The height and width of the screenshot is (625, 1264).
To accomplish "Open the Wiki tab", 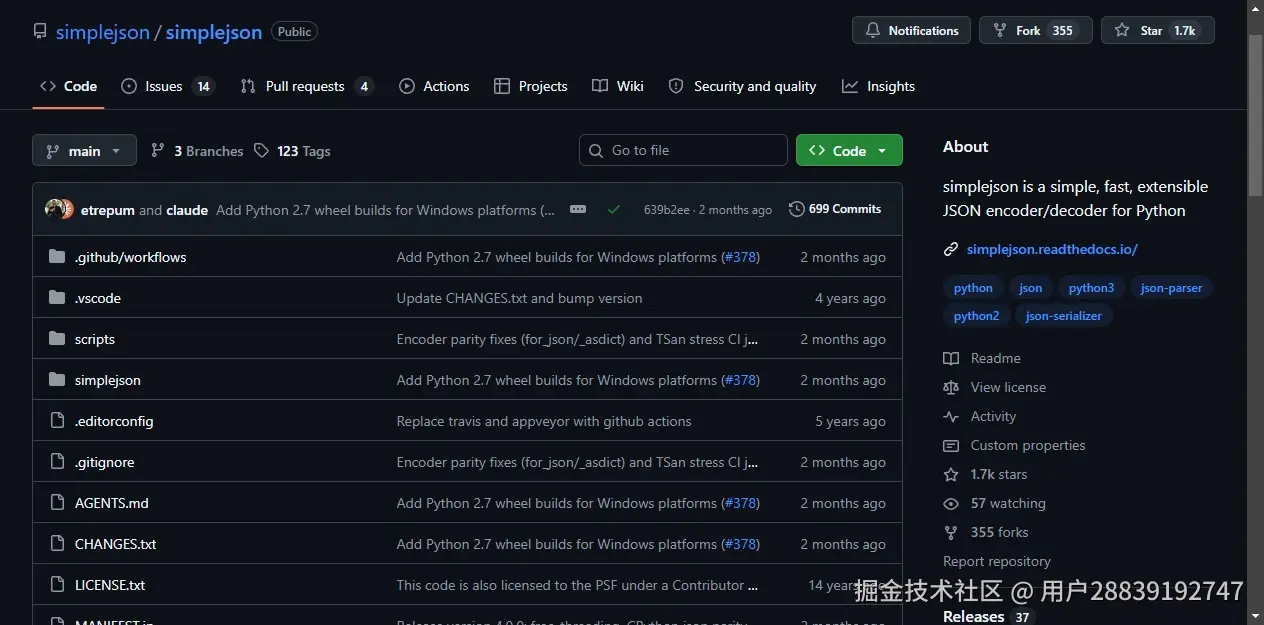I will [x=618, y=86].
